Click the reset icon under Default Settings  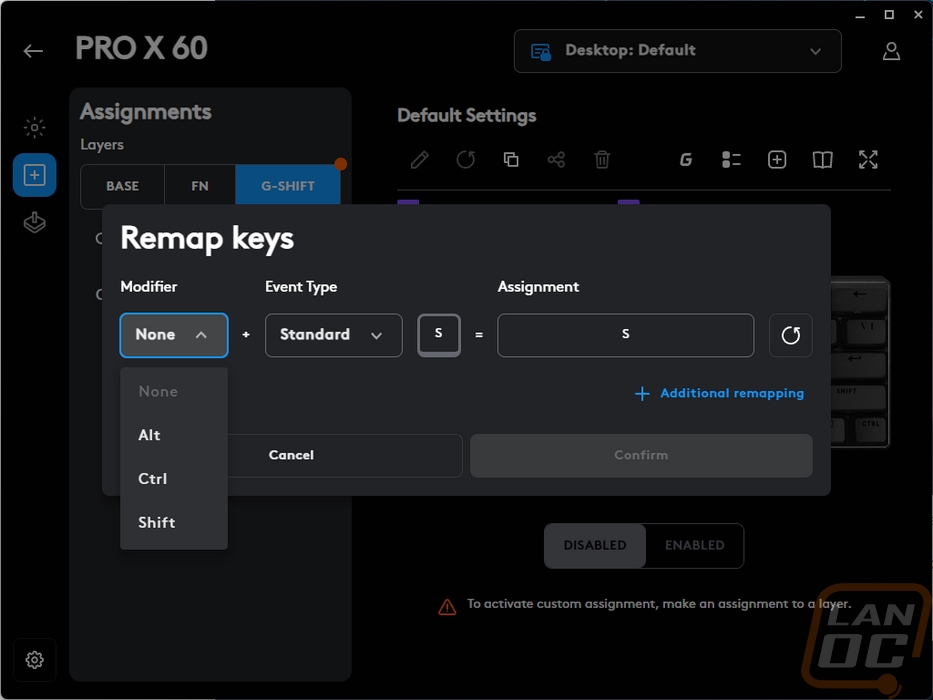click(x=465, y=160)
